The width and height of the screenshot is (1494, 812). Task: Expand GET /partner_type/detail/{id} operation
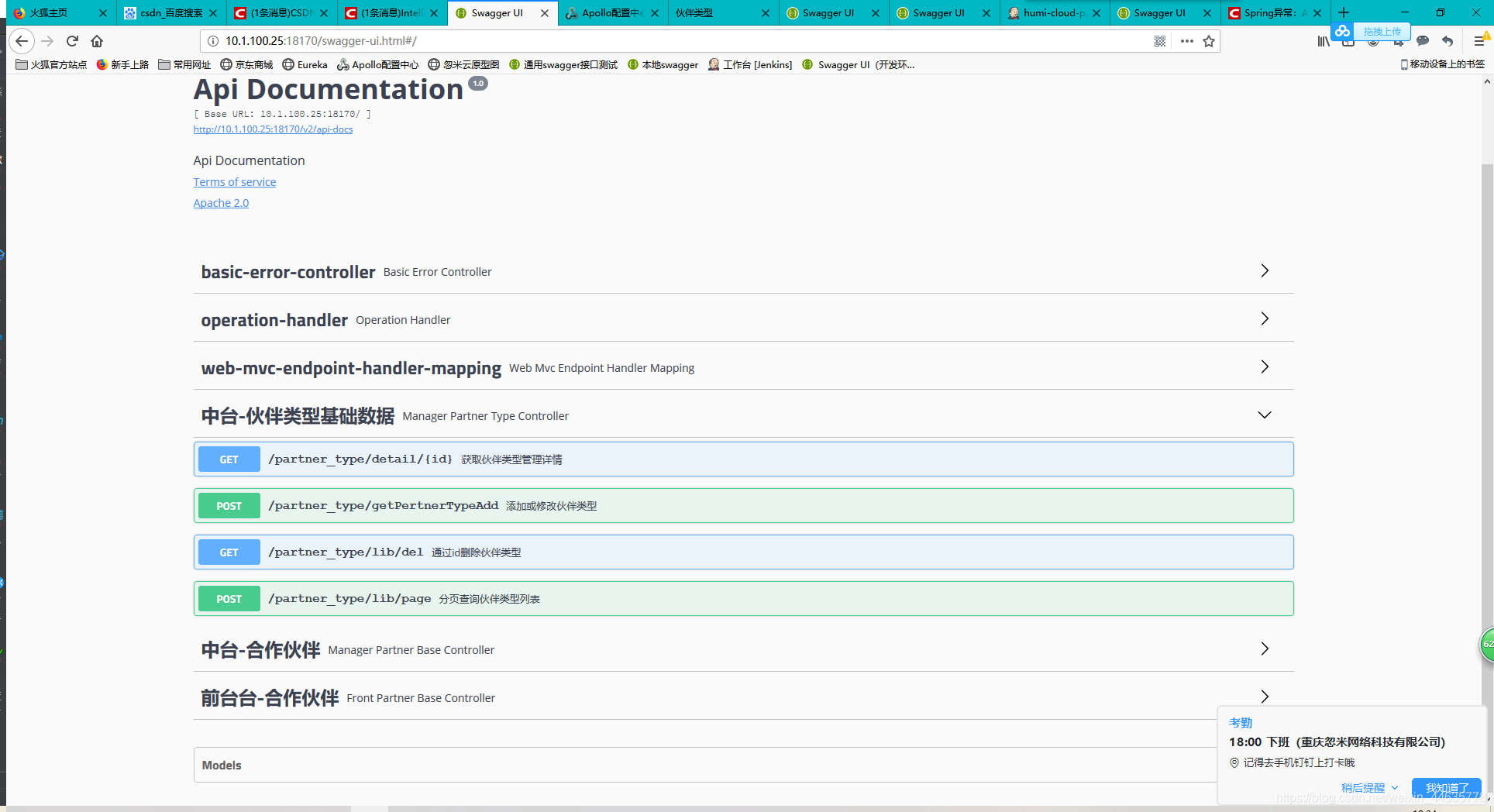(743, 459)
